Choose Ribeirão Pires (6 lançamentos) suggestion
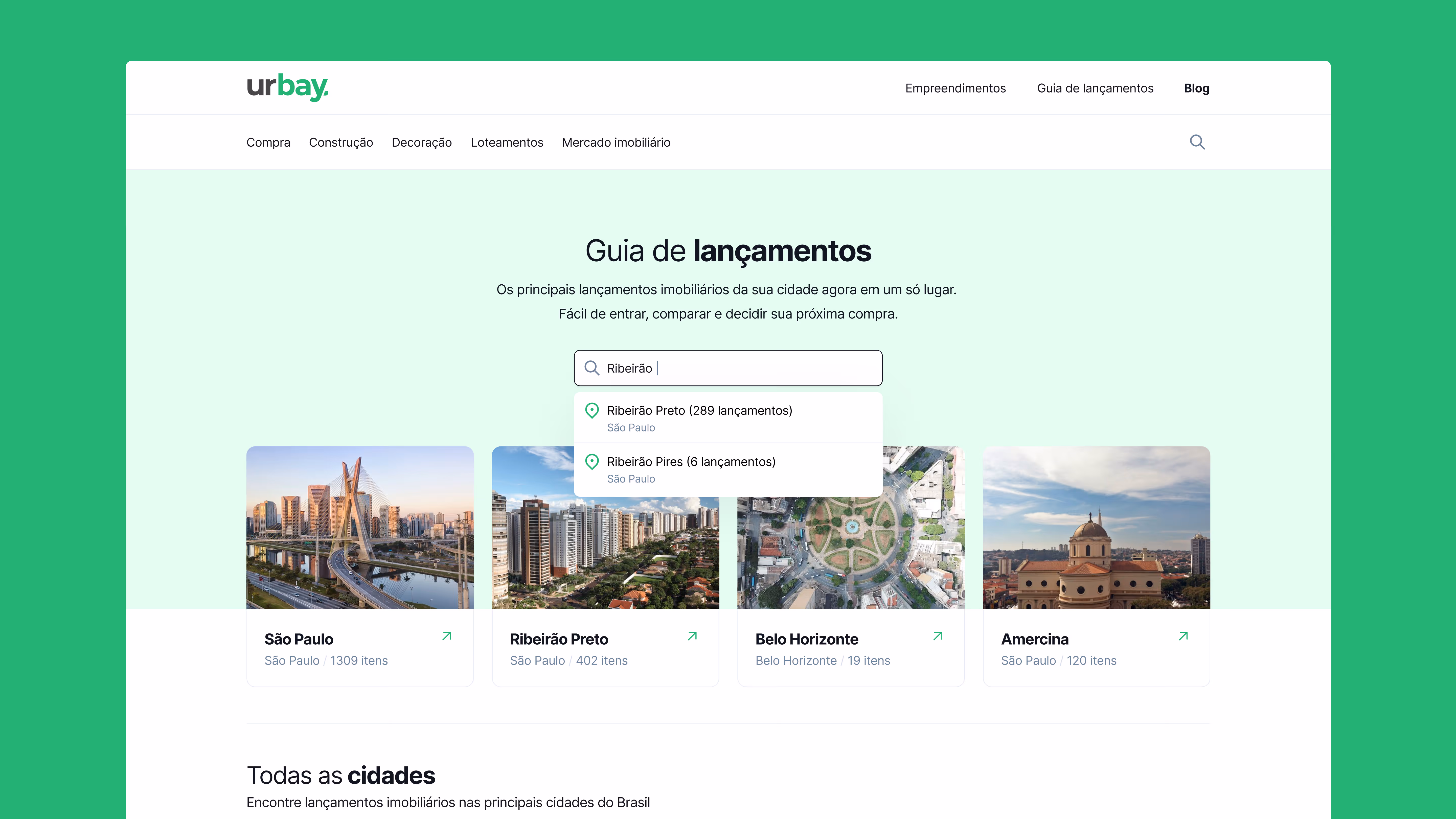This screenshot has height=819, width=1456. (728, 469)
